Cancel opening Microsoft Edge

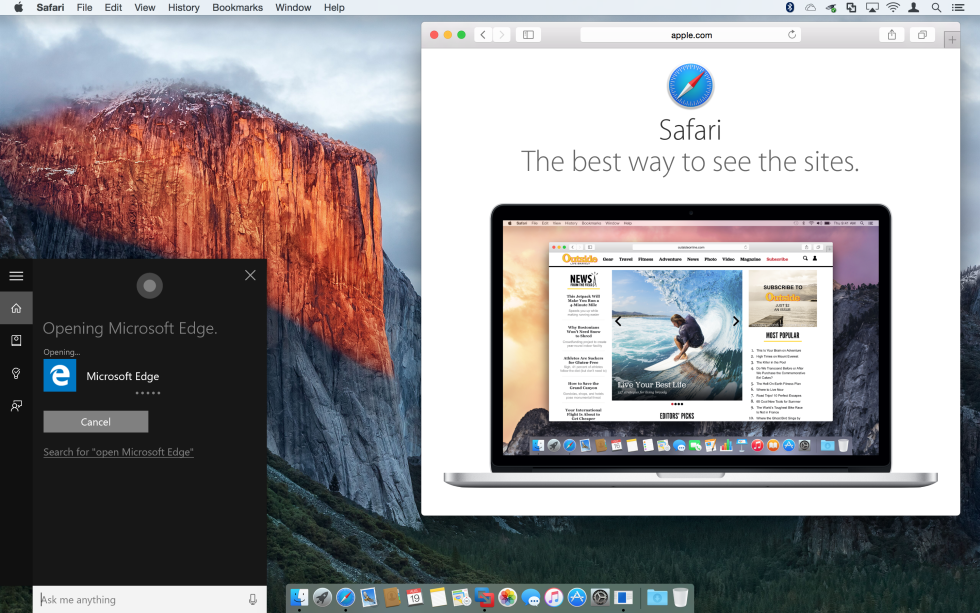tap(96, 422)
